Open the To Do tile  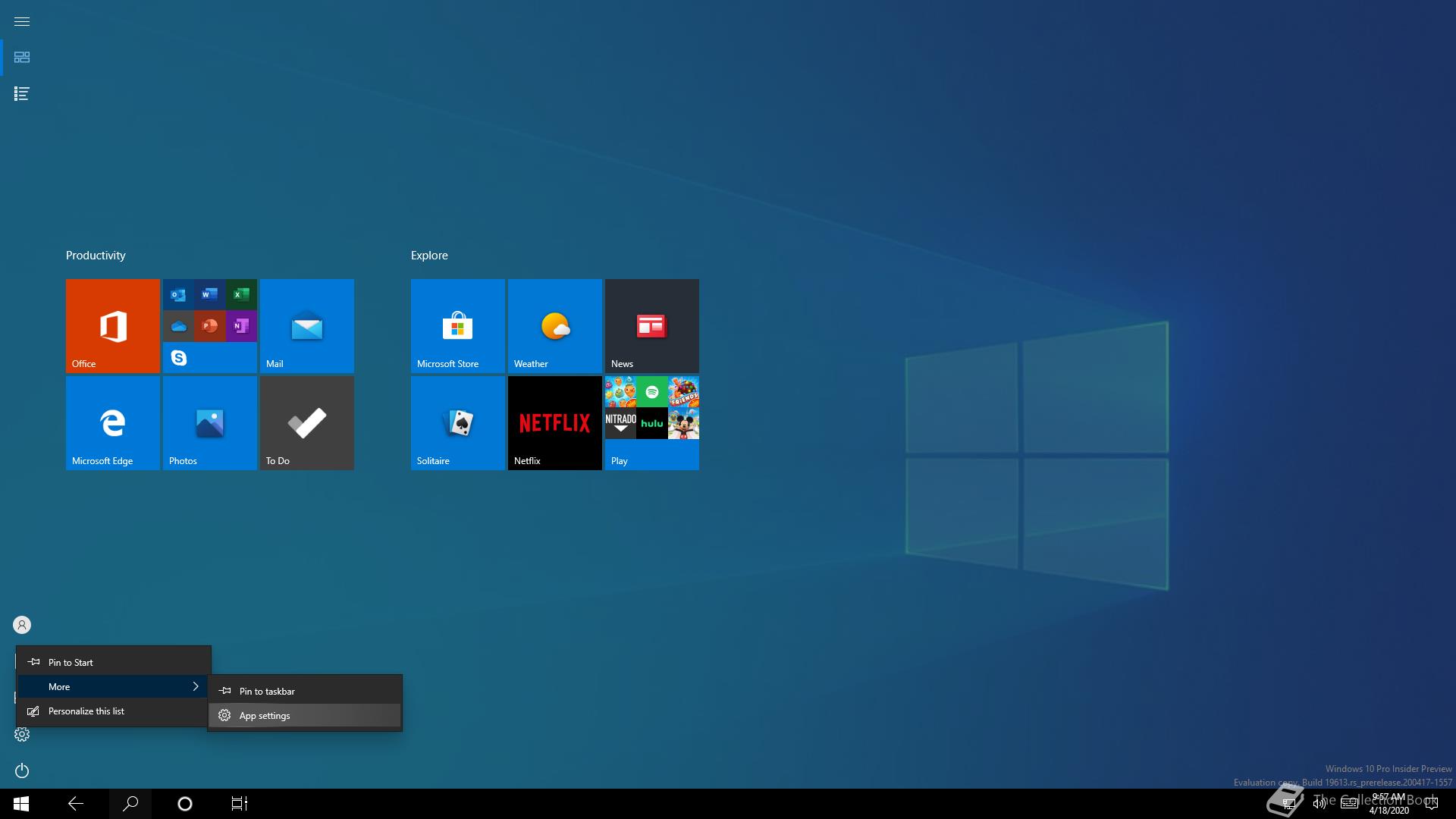pos(306,423)
